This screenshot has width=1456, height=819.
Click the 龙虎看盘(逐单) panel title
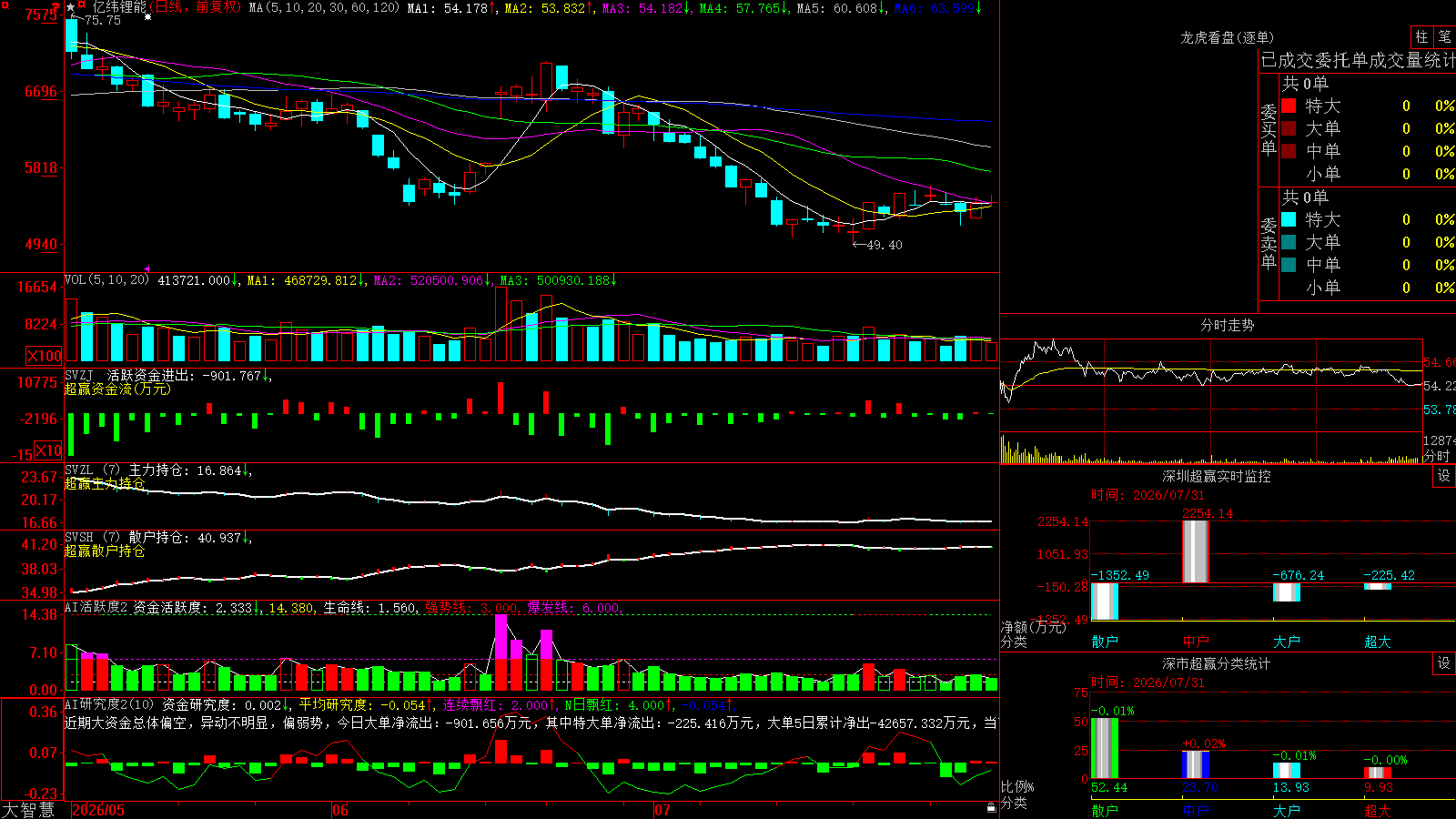pyautogui.click(x=1228, y=37)
